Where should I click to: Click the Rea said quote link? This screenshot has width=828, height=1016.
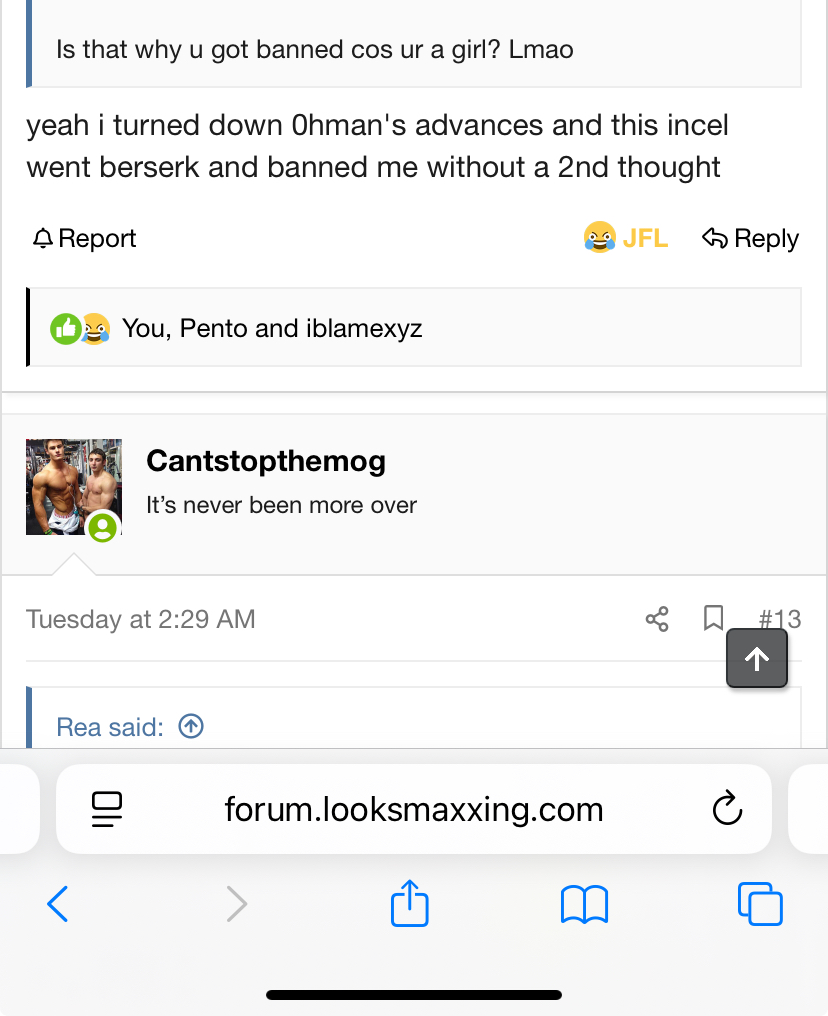click(x=109, y=727)
